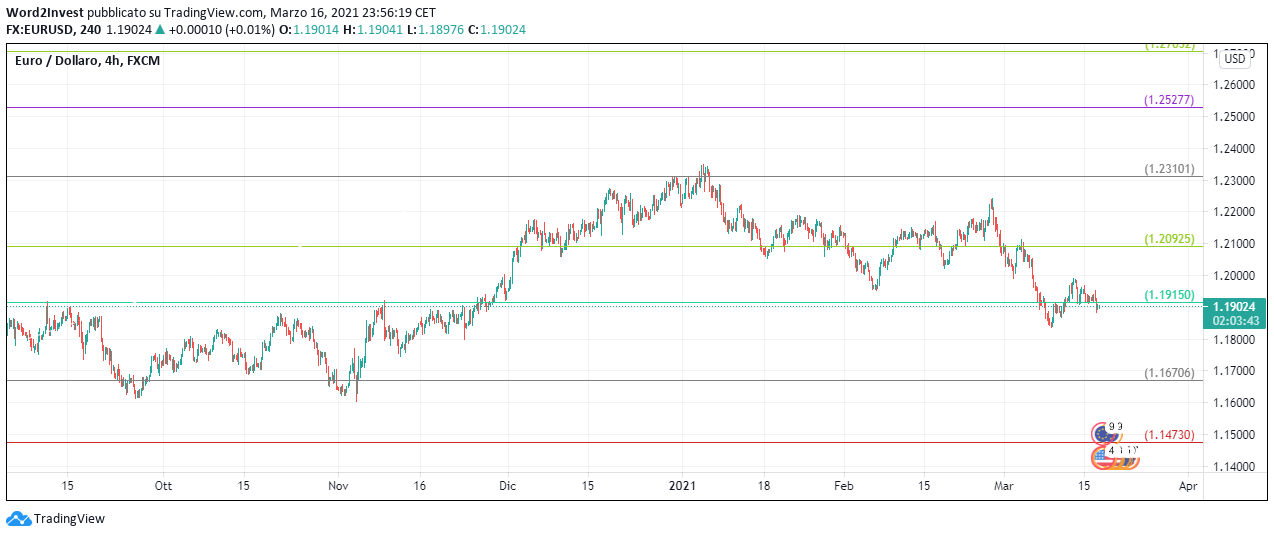
Task: Select the (1.20925) green level label
Action: pyautogui.click(x=1168, y=240)
